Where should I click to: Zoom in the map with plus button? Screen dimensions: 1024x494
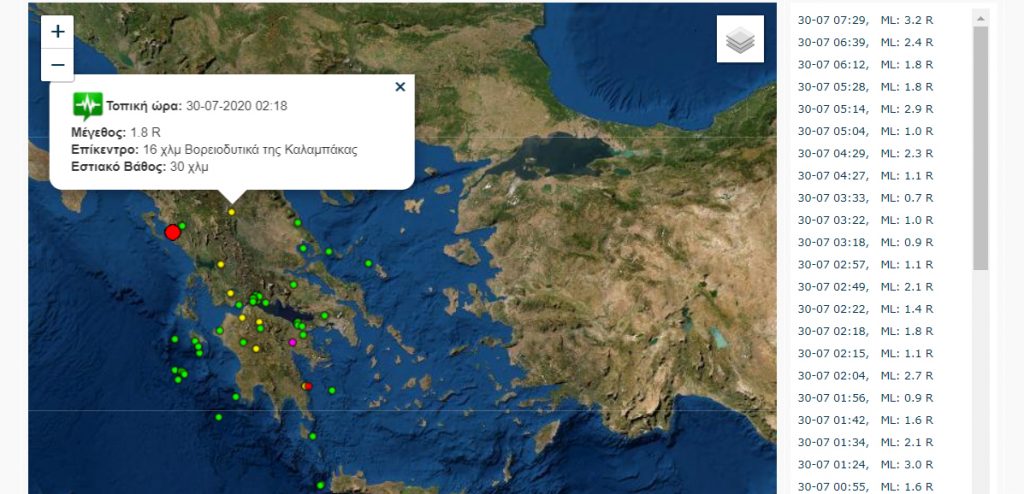pos(57,32)
